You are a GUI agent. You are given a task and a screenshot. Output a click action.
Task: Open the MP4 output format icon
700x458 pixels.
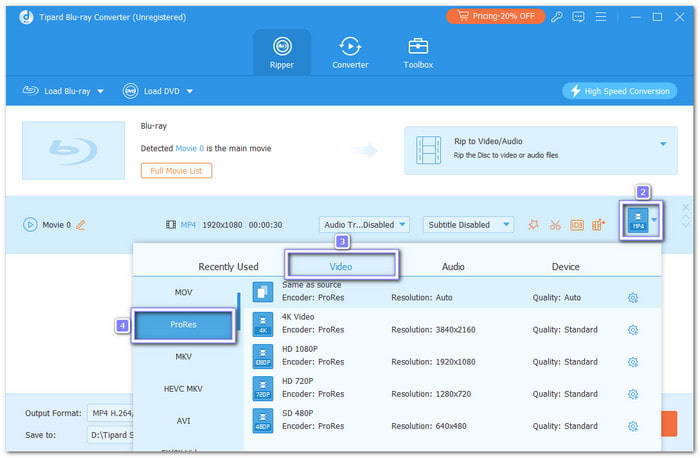(637, 222)
